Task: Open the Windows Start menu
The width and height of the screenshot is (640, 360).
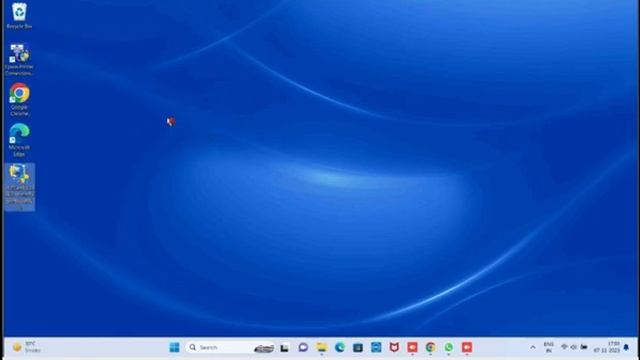Action: pos(174,347)
